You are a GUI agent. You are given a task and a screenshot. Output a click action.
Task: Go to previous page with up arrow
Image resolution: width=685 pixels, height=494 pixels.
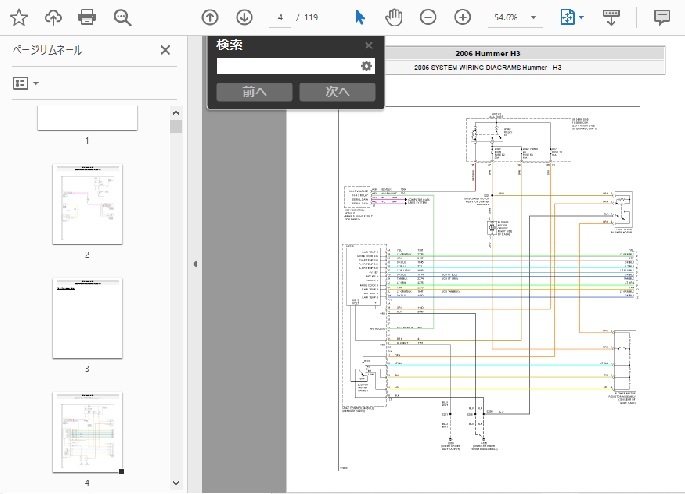point(210,17)
